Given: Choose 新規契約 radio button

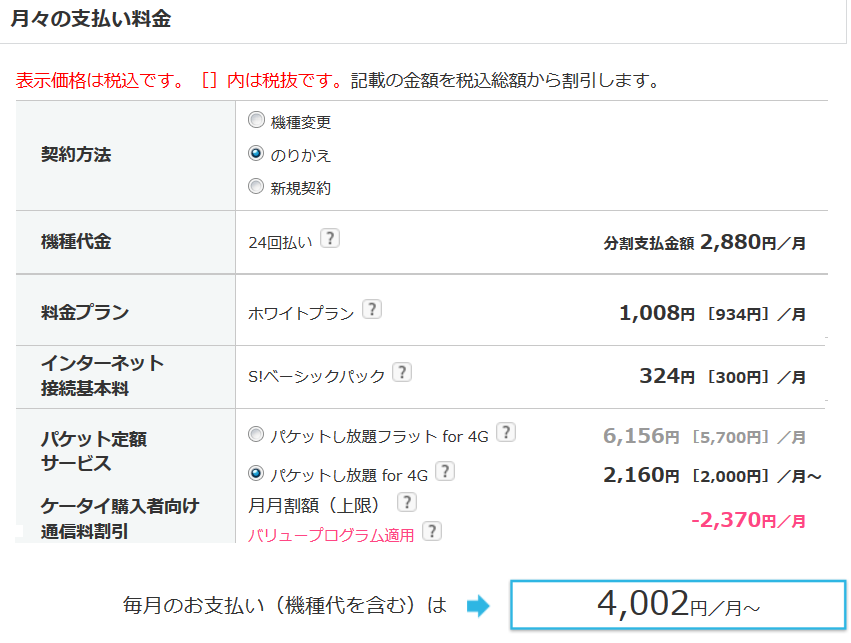Looking at the screenshot, I should click(256, 186).
